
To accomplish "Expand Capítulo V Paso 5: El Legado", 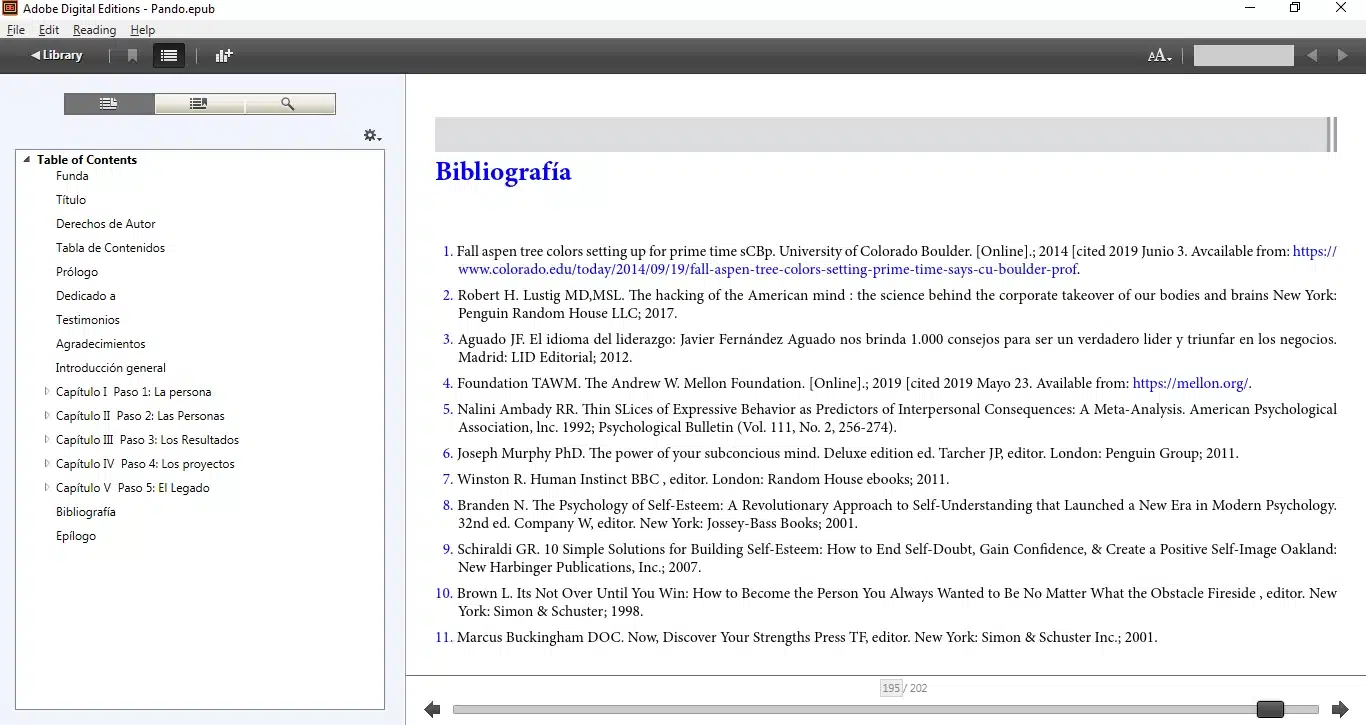I will click(x=47, y=487).
